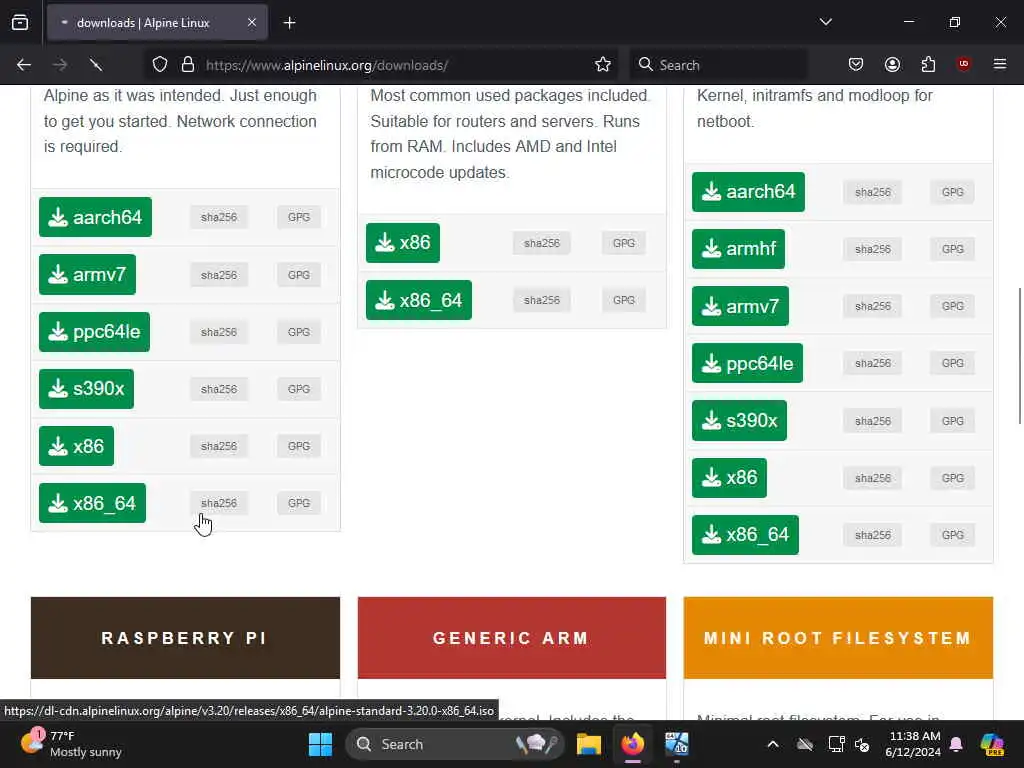Open weather widget showing 77°F
The height and width of the screenshot is (768, 1024).
[72, 744]
